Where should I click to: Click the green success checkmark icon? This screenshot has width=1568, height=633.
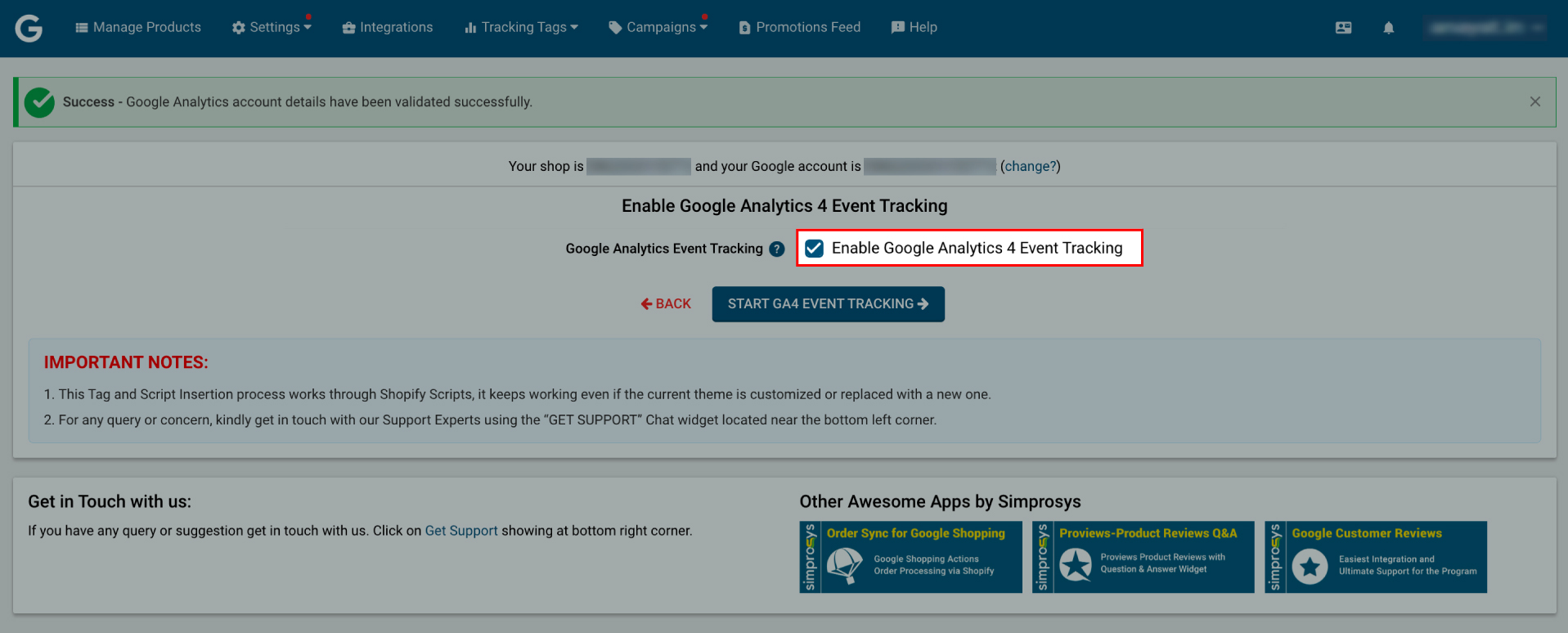coord(39,102)
